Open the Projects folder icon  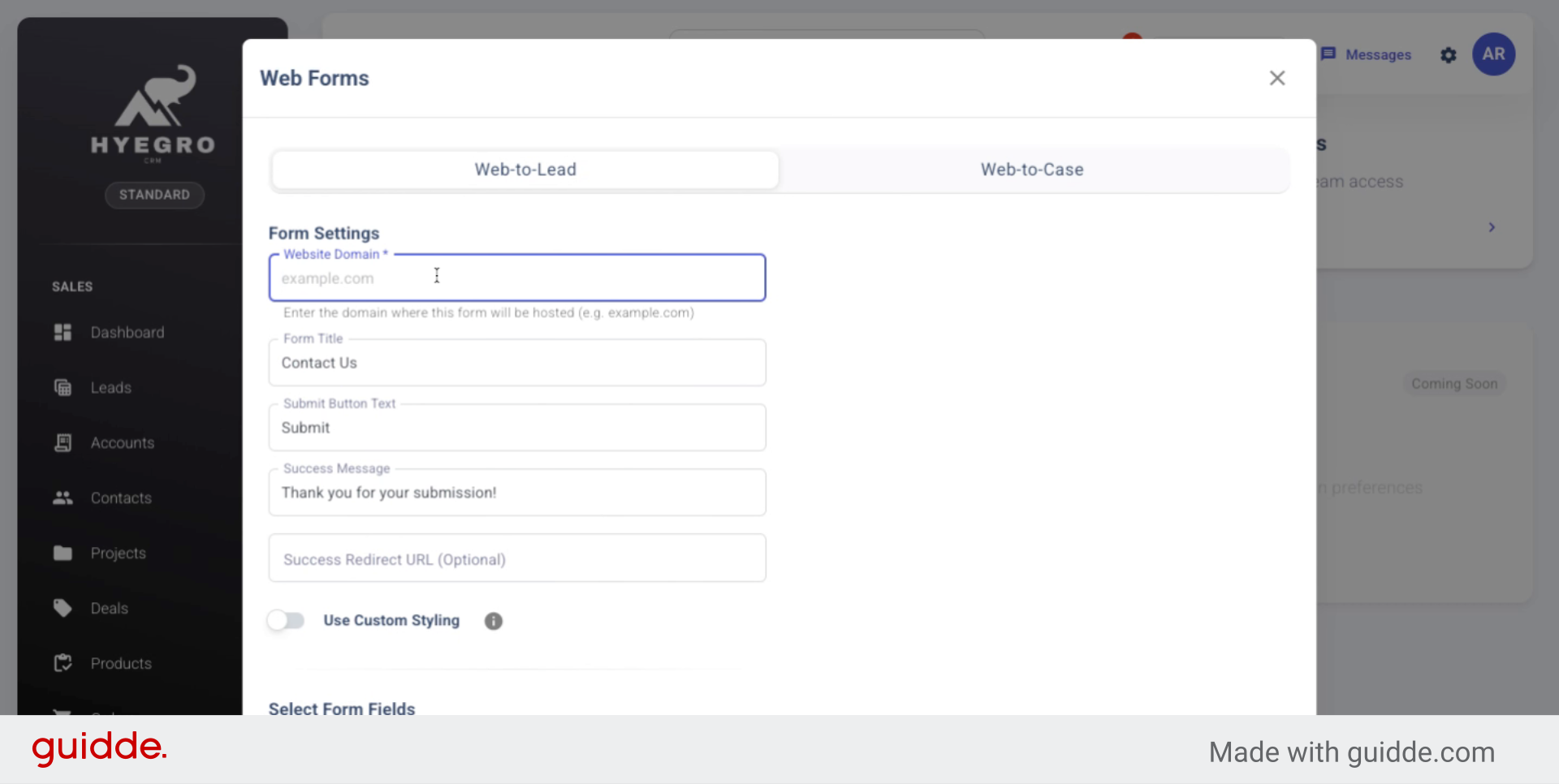click(x=63, y=553)
